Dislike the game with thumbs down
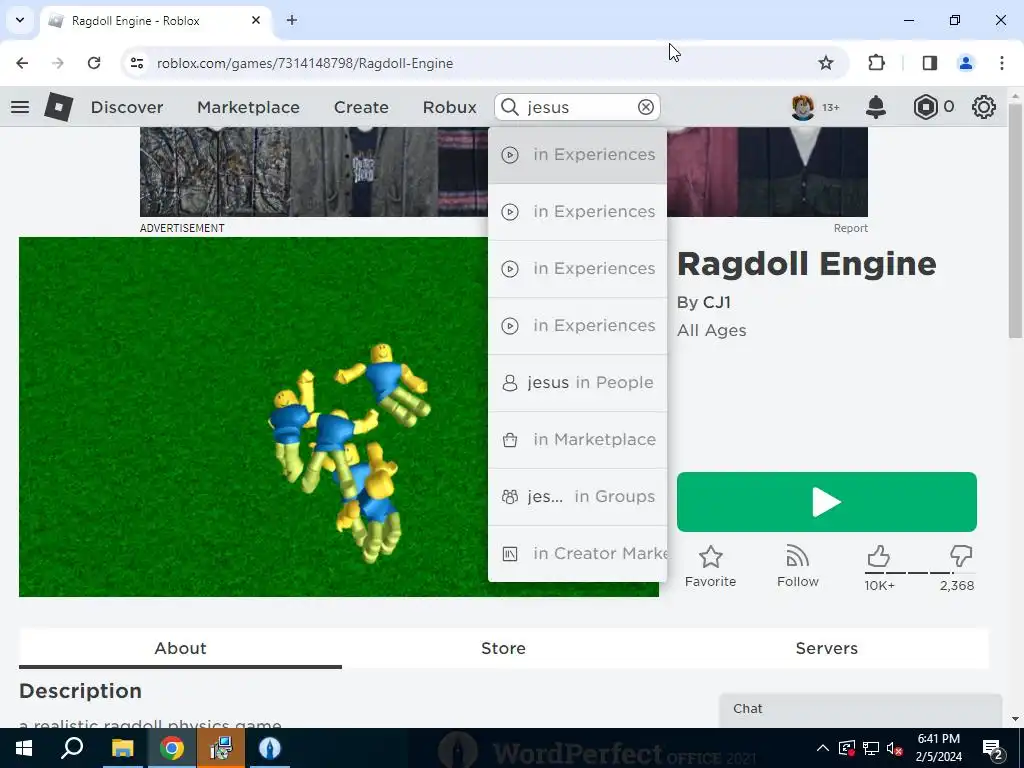 pos(961,556)
